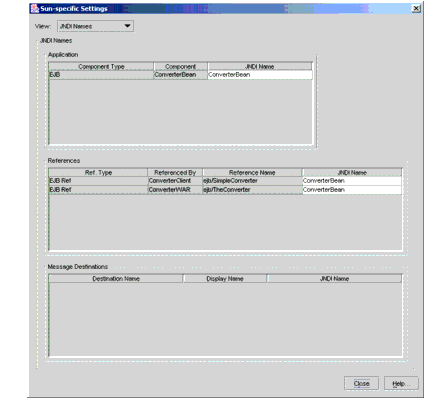Select the Component column header in Application
Viewport: 424px width, 398px height.
click(x=180, y=66)
